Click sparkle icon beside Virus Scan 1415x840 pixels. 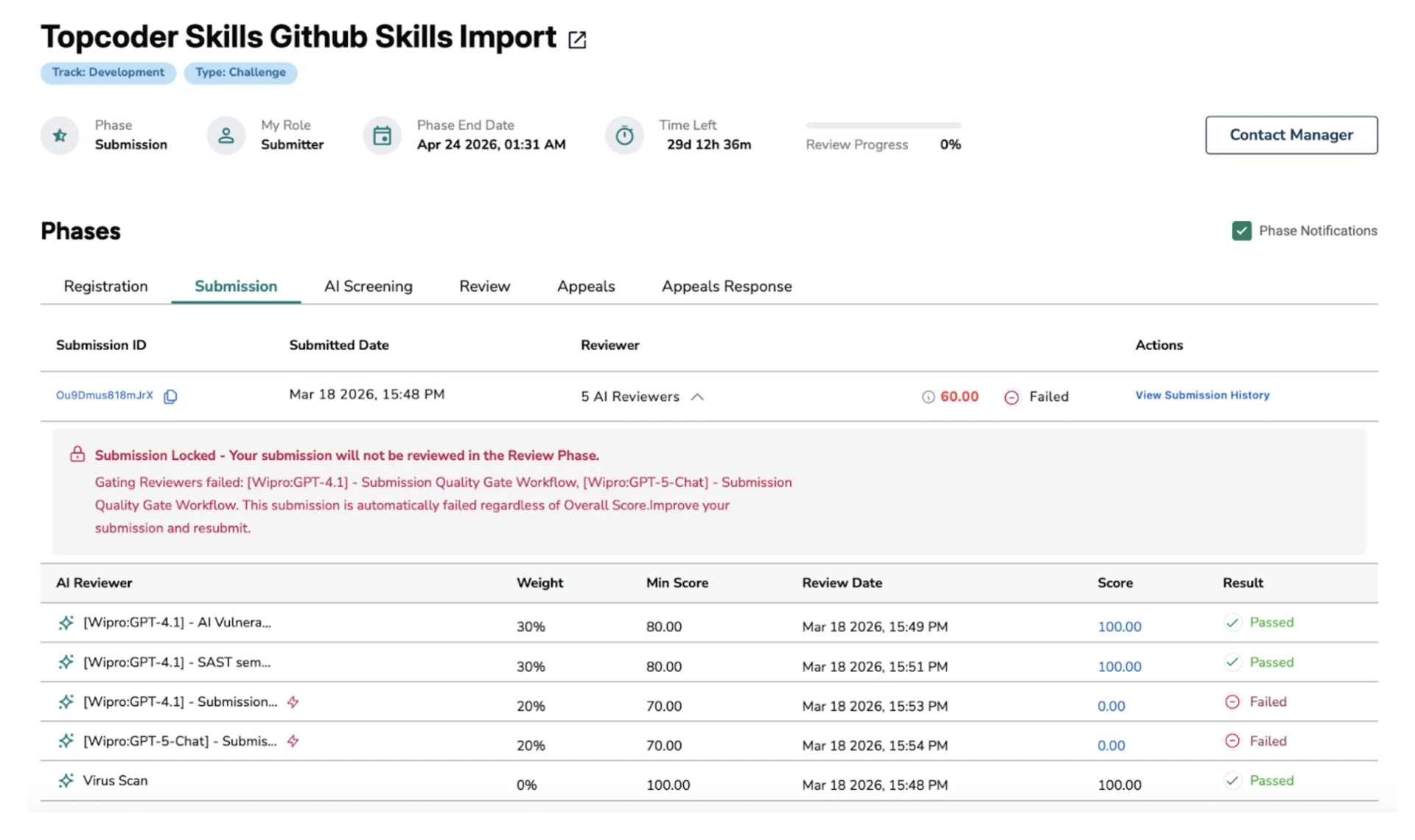click(x=66, y=780)
